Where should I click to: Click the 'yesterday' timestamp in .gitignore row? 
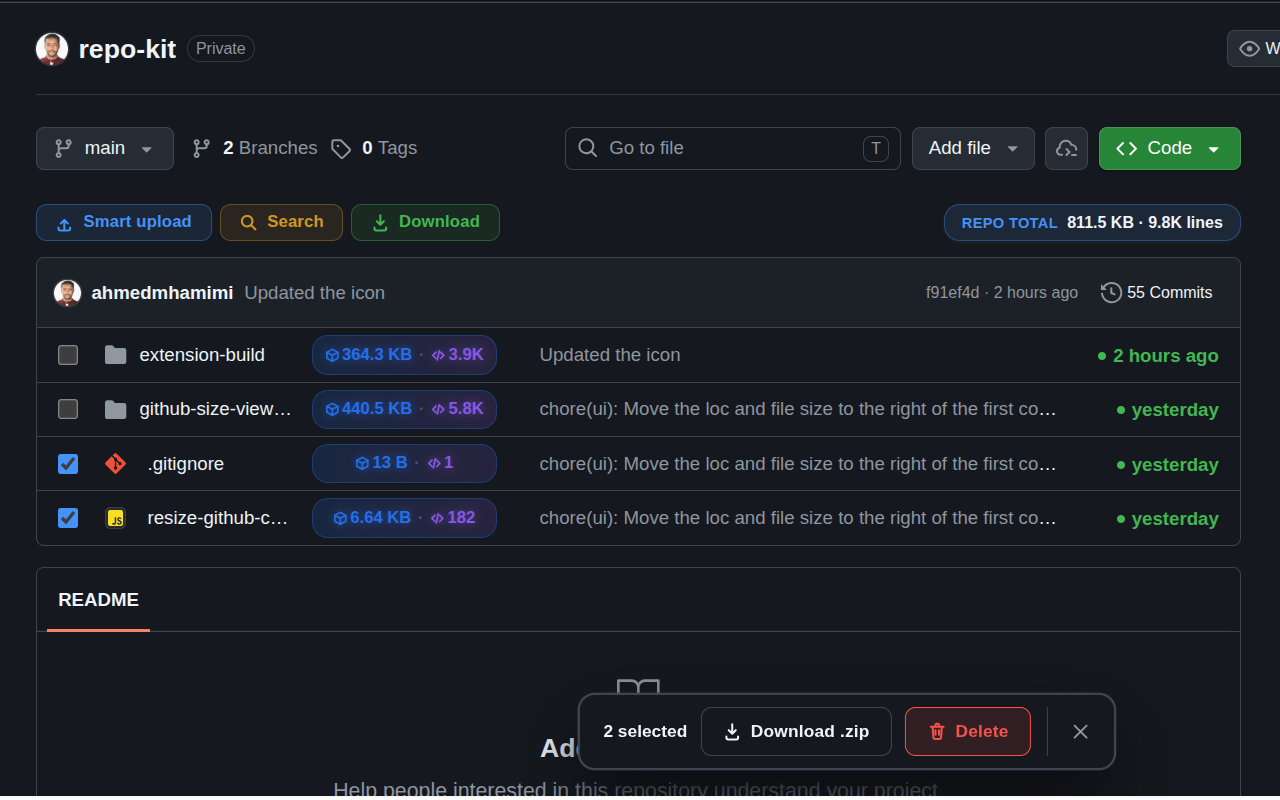[x=1168, y=465]
